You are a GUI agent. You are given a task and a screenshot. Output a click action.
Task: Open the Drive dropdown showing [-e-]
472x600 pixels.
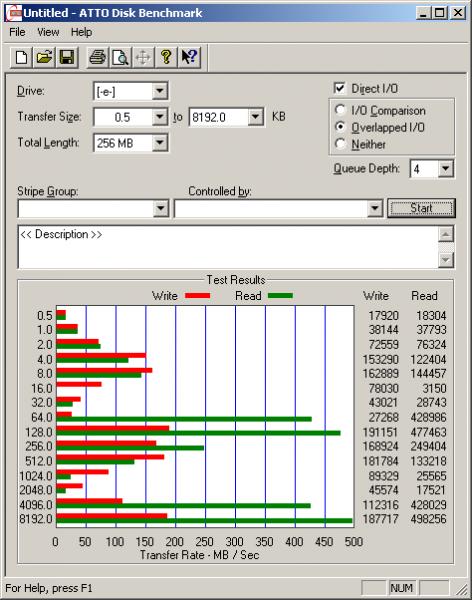click(x=159, y=91)
